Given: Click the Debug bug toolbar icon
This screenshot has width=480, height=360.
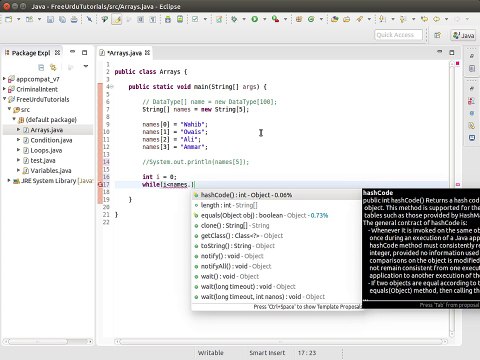Looking at the screenshot, I should [234, 19].
